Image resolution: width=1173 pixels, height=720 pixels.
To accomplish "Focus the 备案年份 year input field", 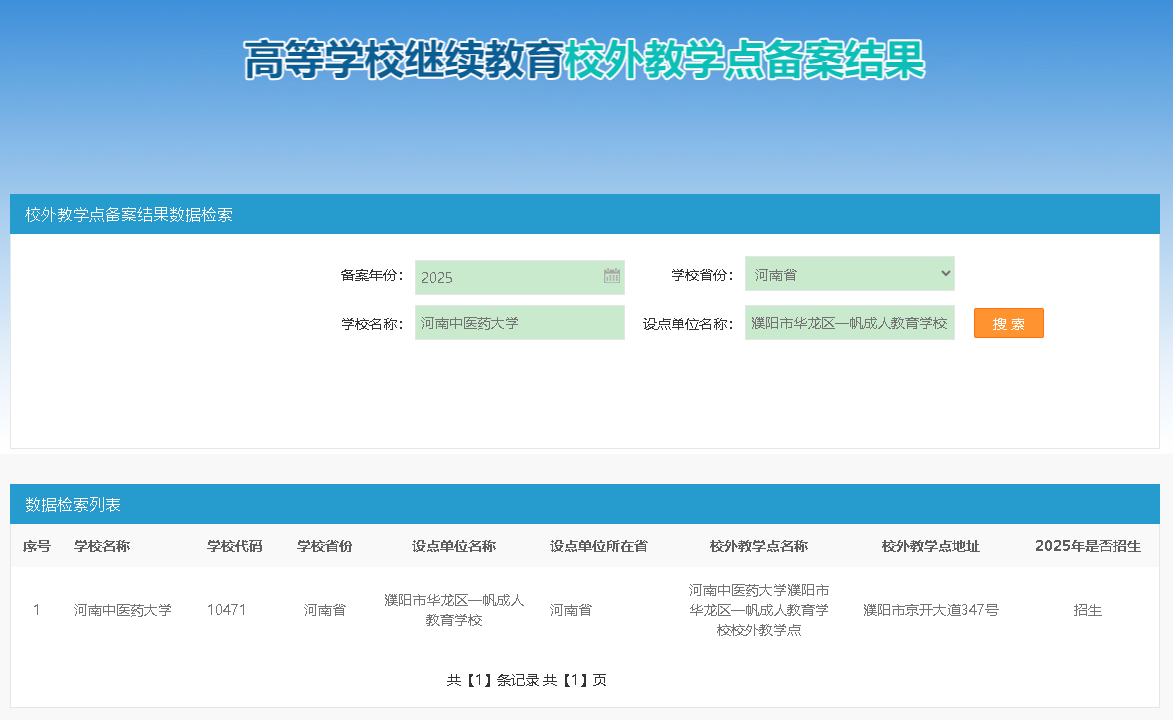I will (x=508, y=277).
